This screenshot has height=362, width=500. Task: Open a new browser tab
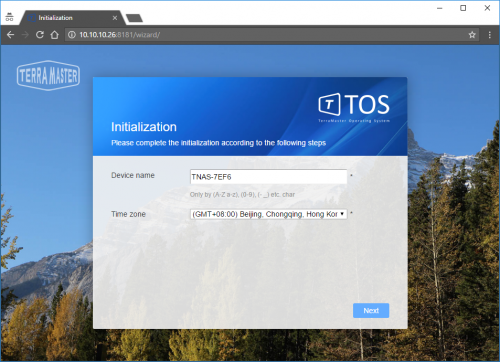coord(134,18)
